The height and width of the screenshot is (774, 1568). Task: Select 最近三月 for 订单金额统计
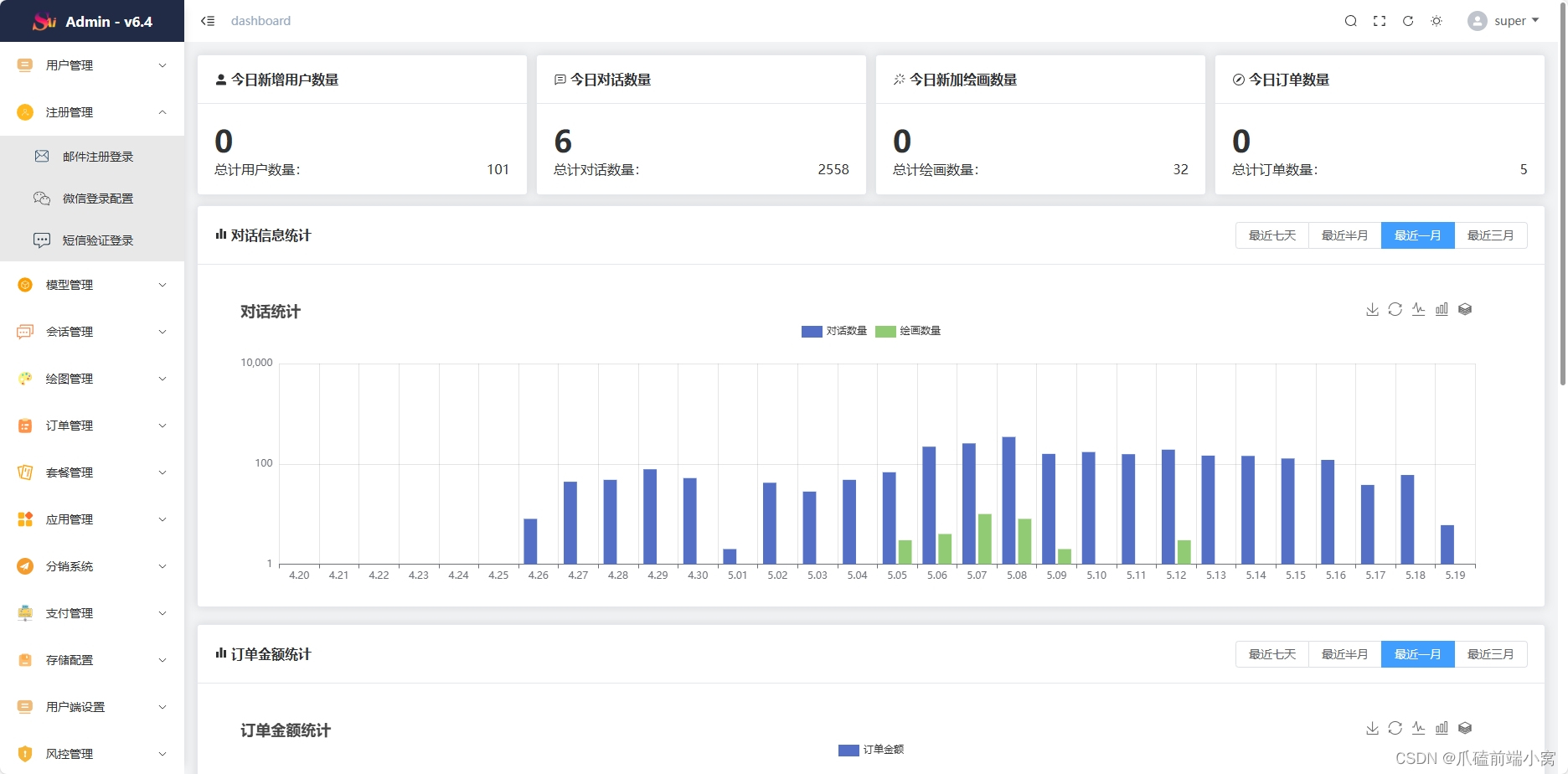(x=1491, y=654)
